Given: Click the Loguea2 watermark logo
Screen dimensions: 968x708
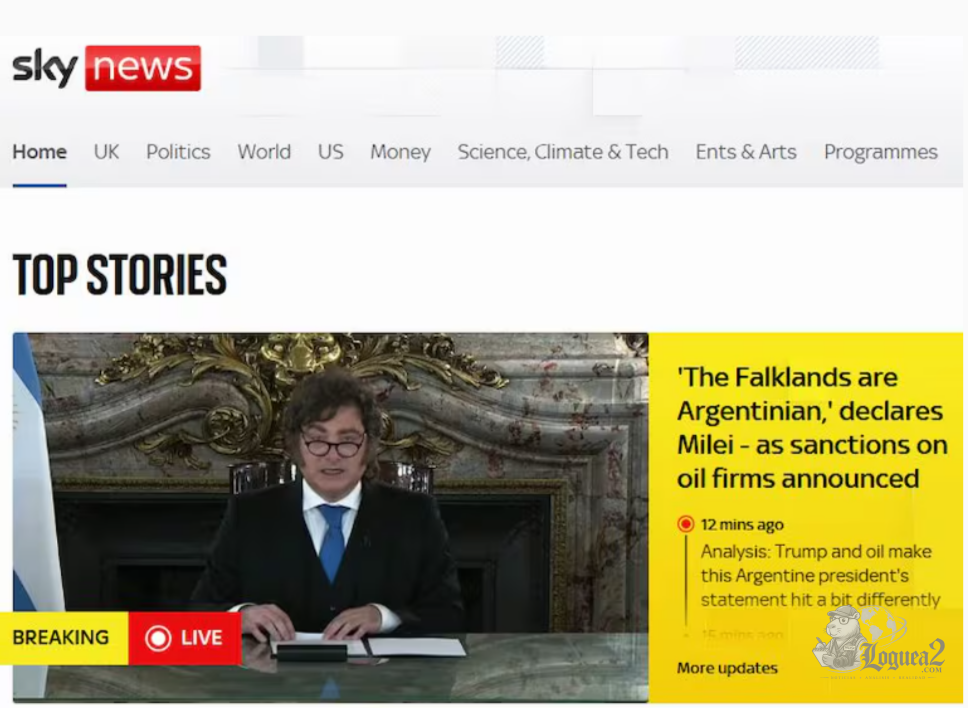Looking at the screenshot, I should coord(878,642).
